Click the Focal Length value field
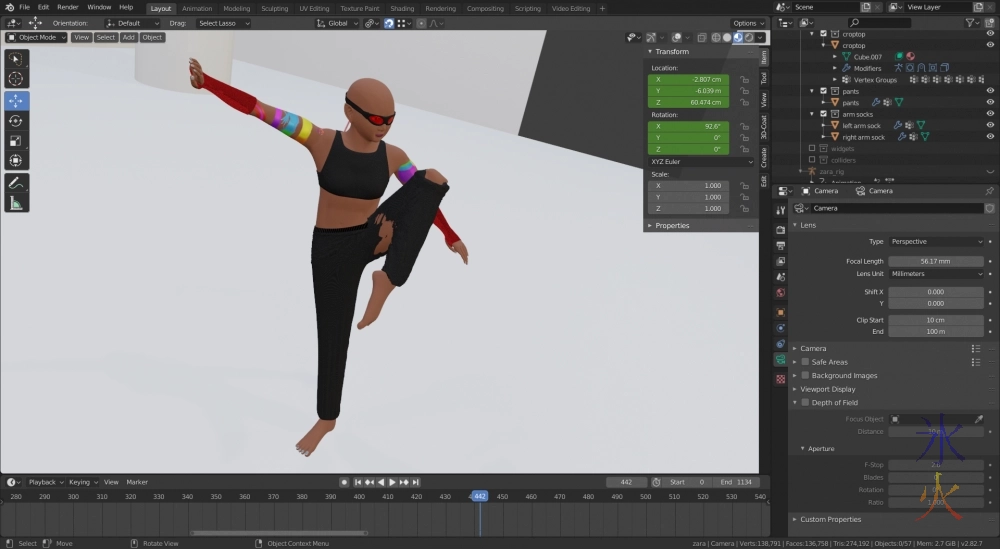Image resolution: width=1000 pixels, height=549 pixels. (936, 261)
